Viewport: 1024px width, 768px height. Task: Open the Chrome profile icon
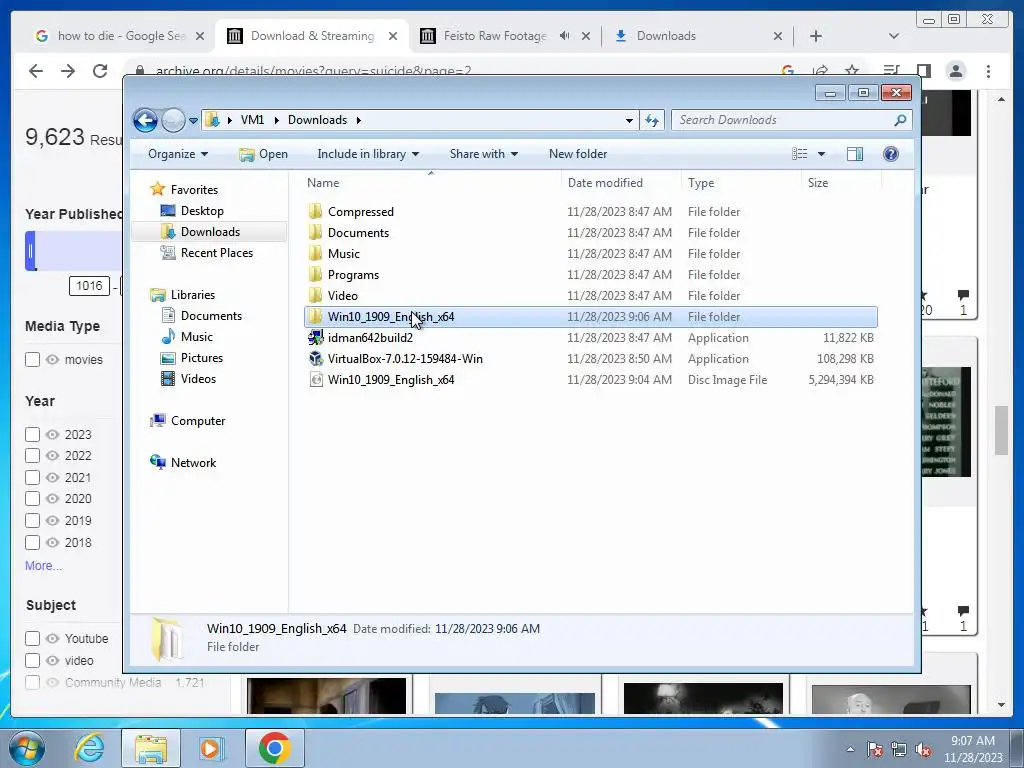[956, 71]
